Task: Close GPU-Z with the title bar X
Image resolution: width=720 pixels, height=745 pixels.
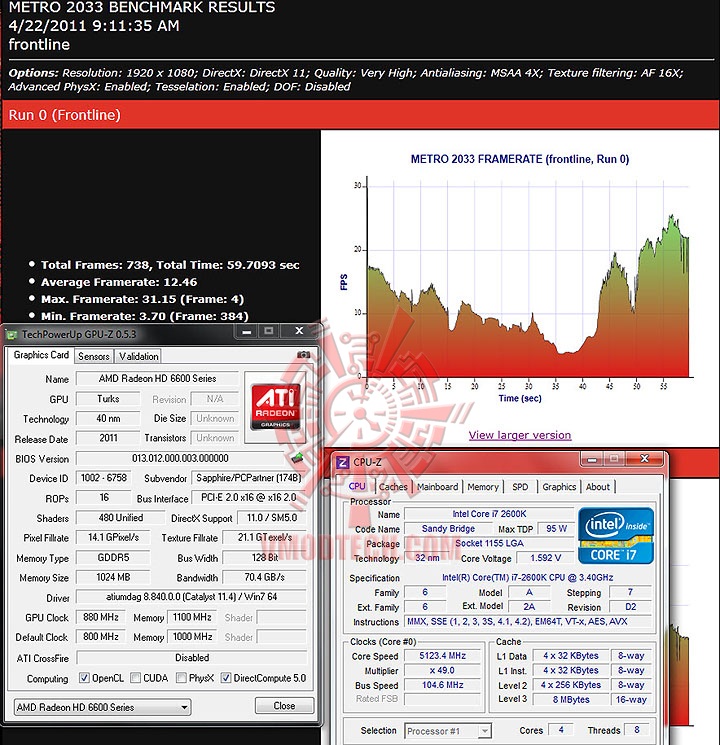Action: (x=299, y=331)
